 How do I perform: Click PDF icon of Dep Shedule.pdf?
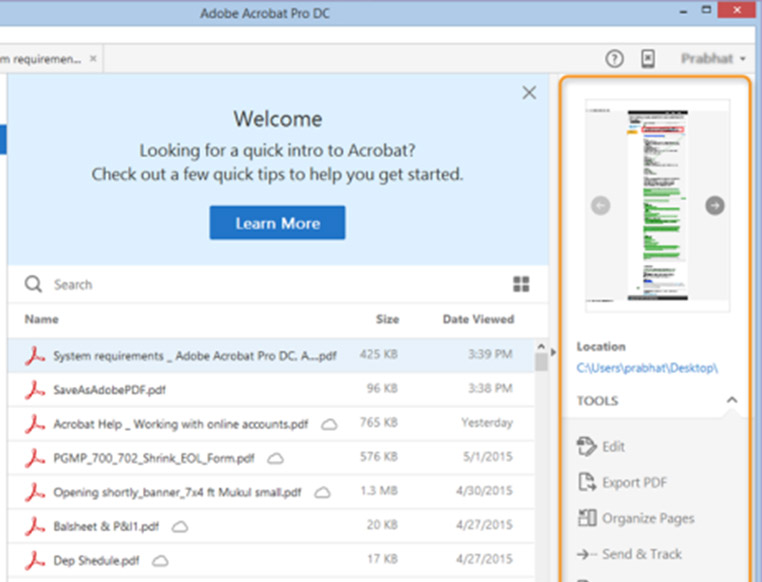[35, 560]
